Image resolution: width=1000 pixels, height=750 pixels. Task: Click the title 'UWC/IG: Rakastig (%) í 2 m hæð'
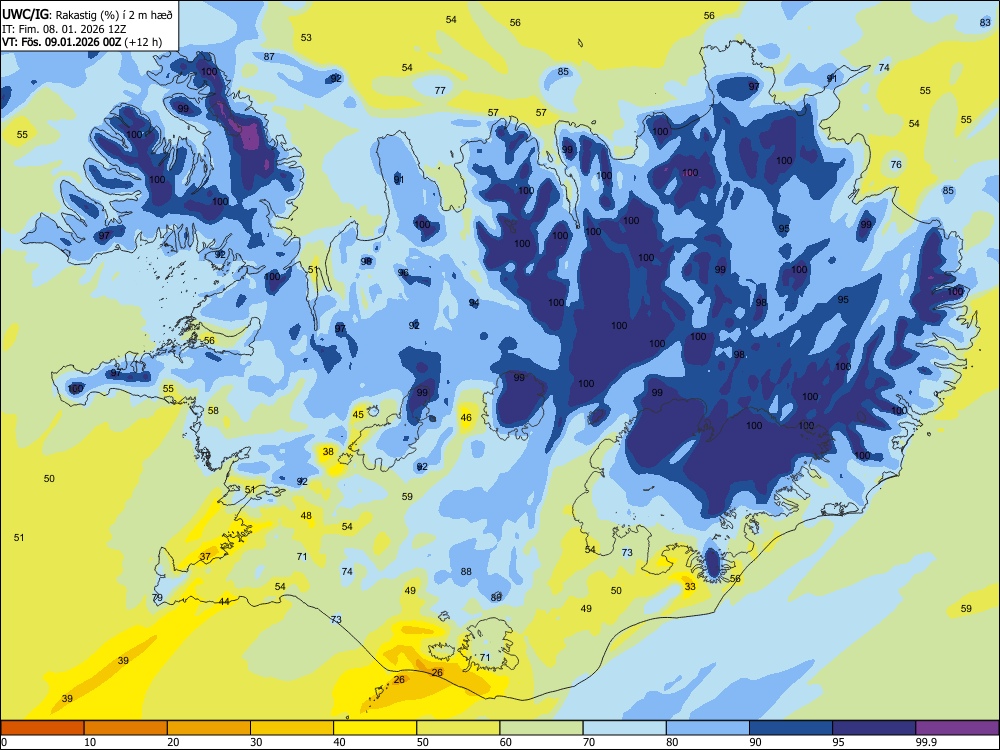coord(87,15)
